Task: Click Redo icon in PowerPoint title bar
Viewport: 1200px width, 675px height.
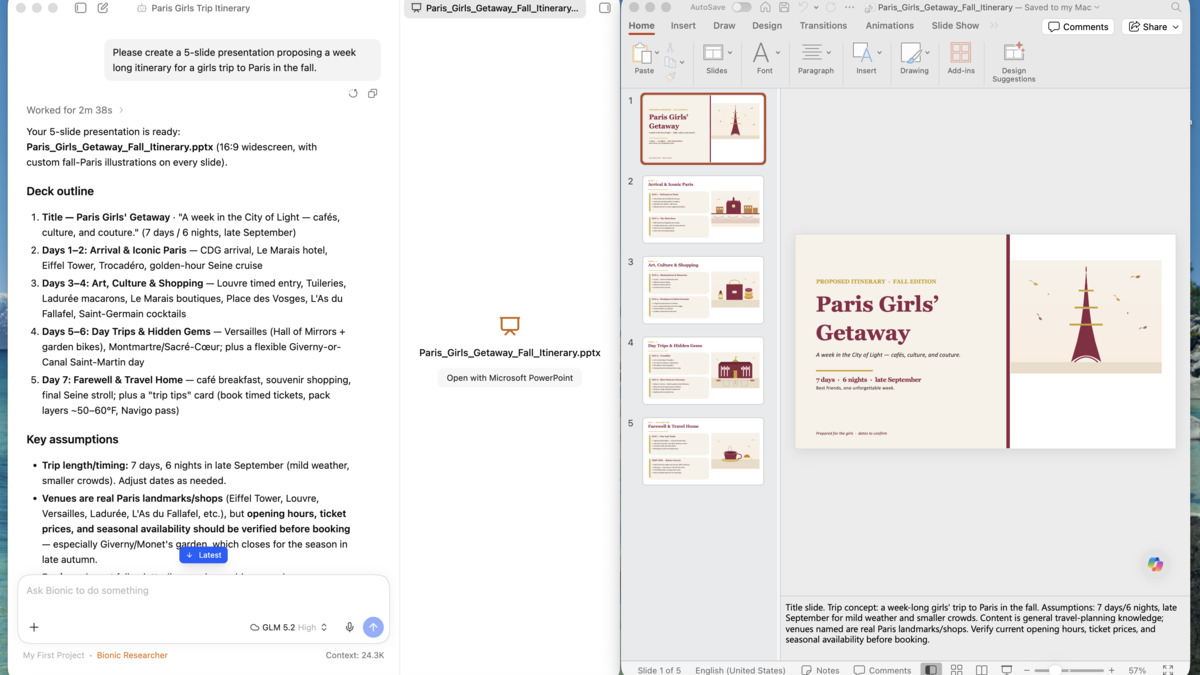Action: pyautogui.click(x=830, y=7)
